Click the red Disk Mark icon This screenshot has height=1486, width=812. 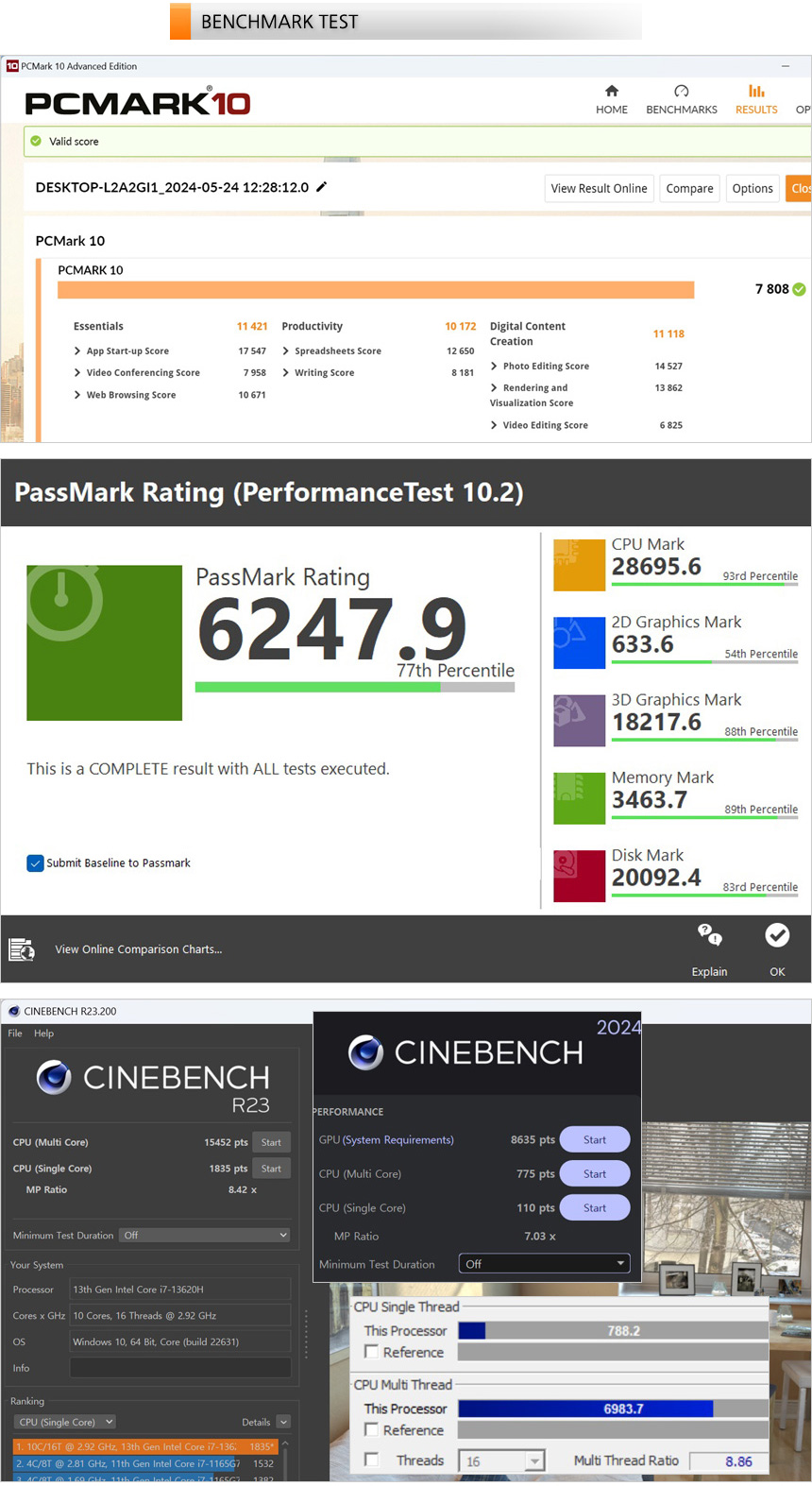pyautogui.click(x=579, y=876)
